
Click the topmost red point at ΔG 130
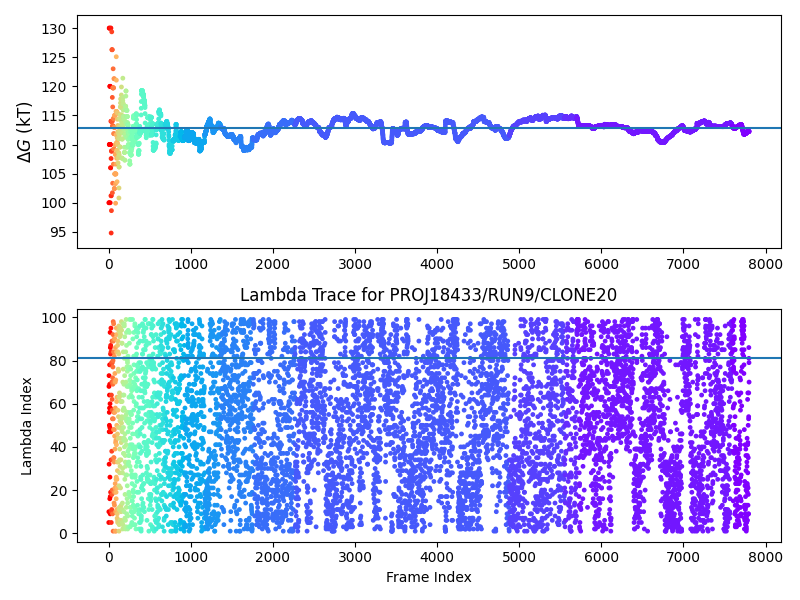pyautogui.click(x=109, y=28)
